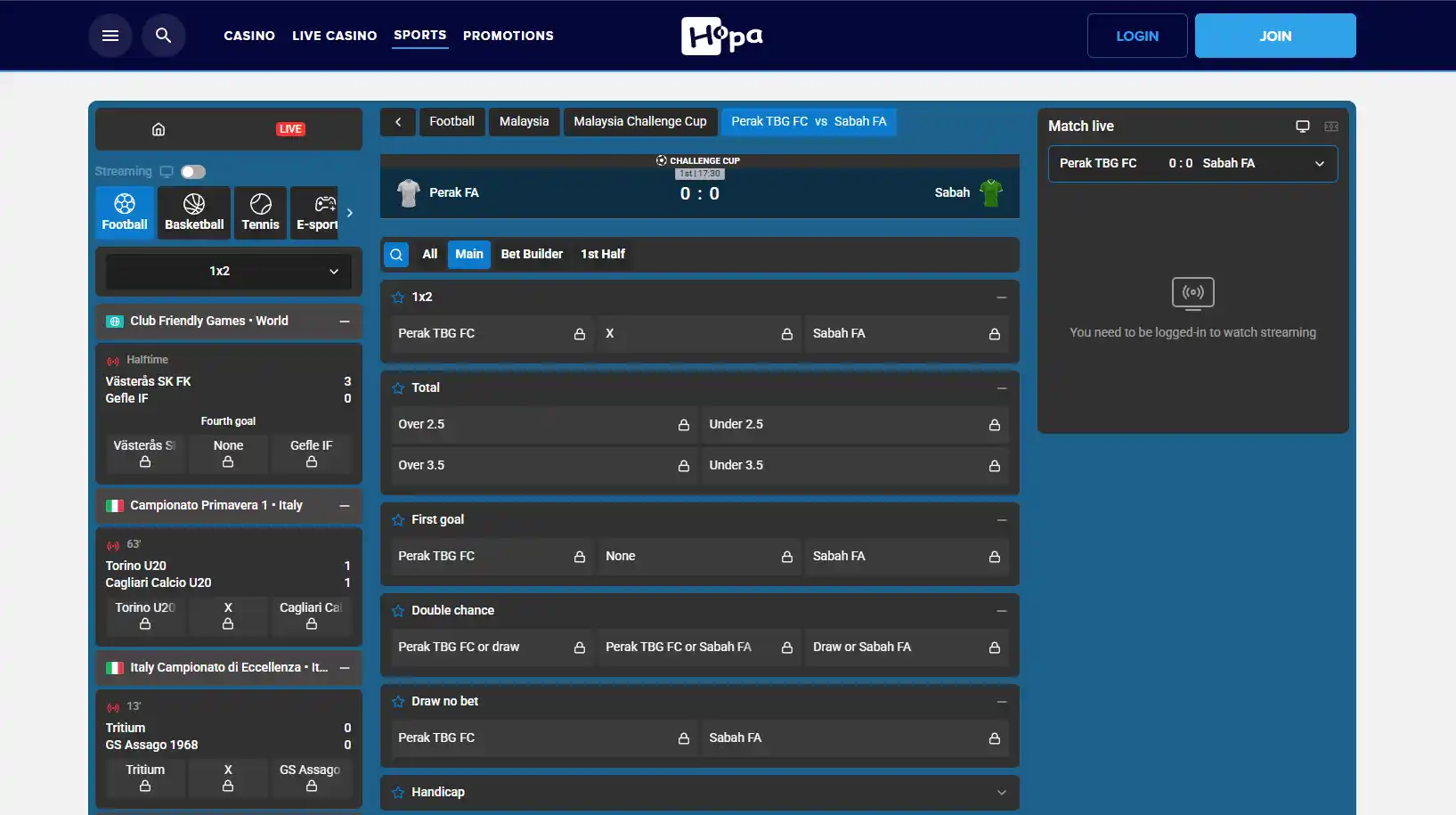Screen dimensions: 1456x815
Task: Select the Tennis sport icon
Action: point(260,213)
